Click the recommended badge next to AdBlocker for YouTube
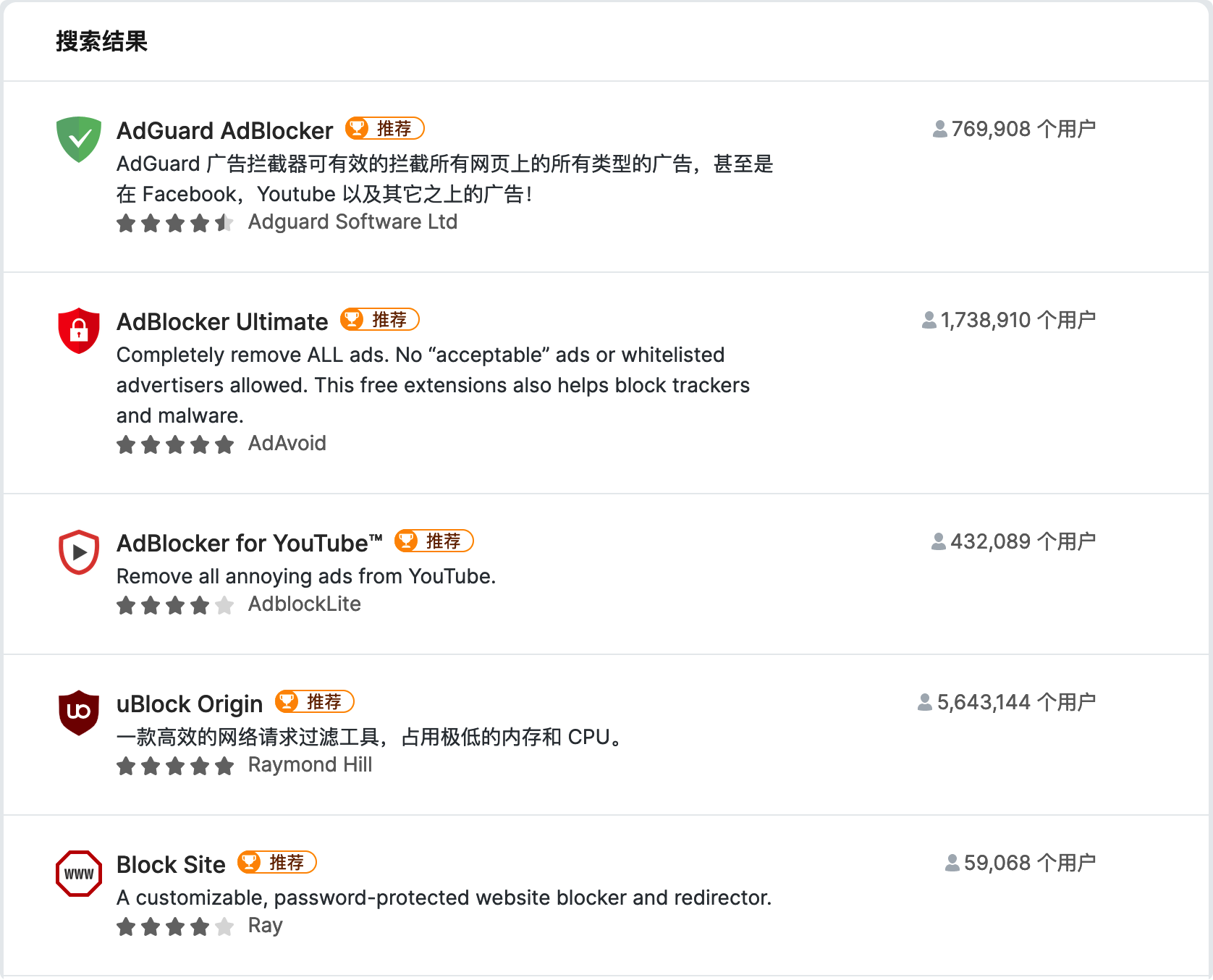Viewport: 1213px width, 980px height. pos(434,541)
